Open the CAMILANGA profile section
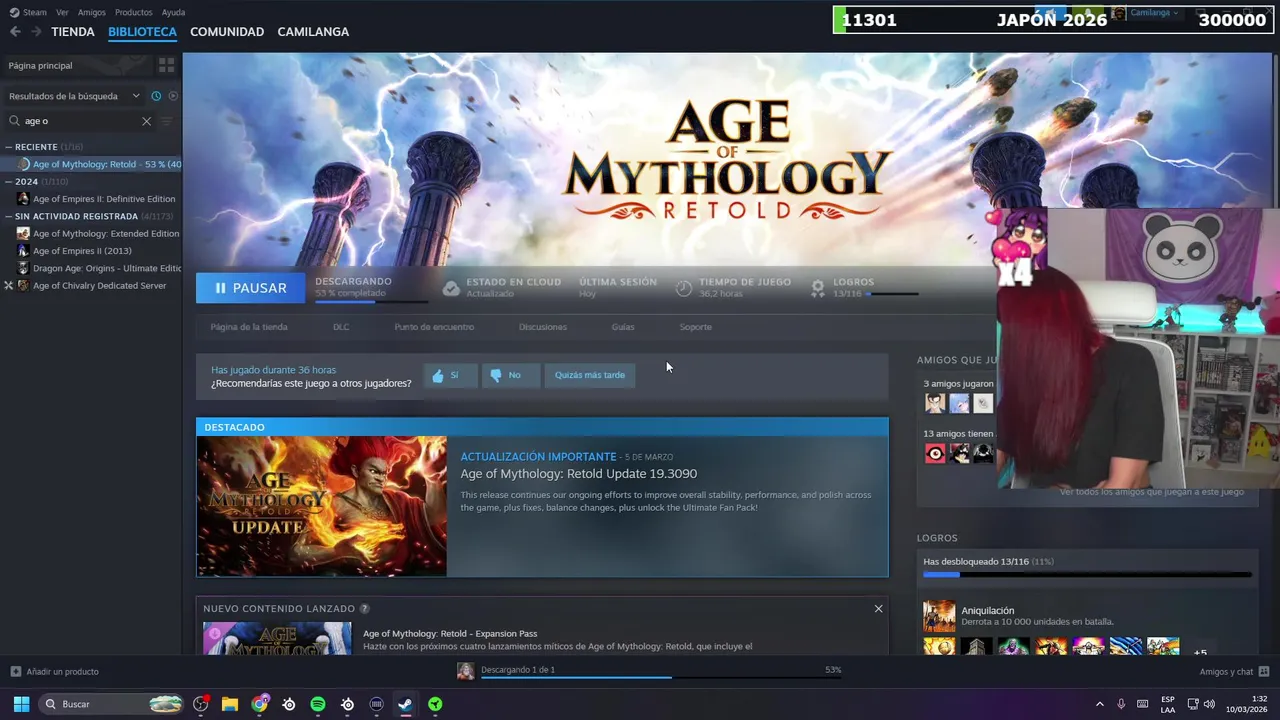Image resolution: width=1280 pixels, height=720 pixels. (x=313, y=32)
